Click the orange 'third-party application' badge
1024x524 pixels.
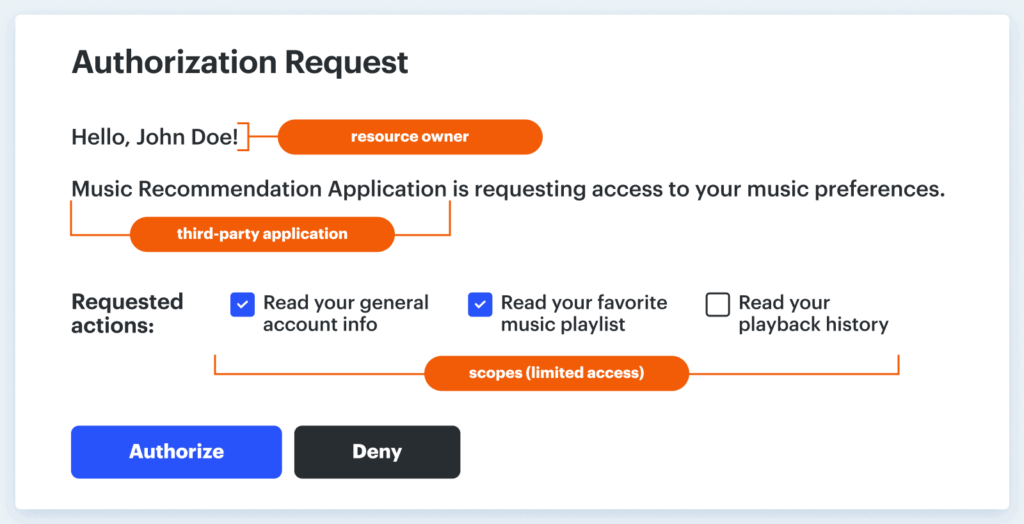pyautogui.click(x=262, y=234)
